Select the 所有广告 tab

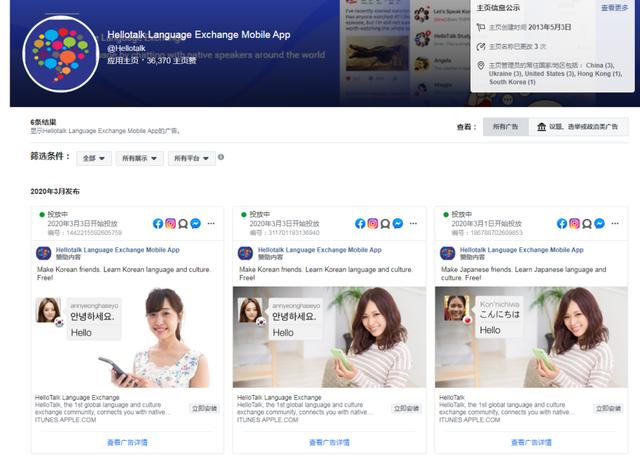tap(504, 127)
